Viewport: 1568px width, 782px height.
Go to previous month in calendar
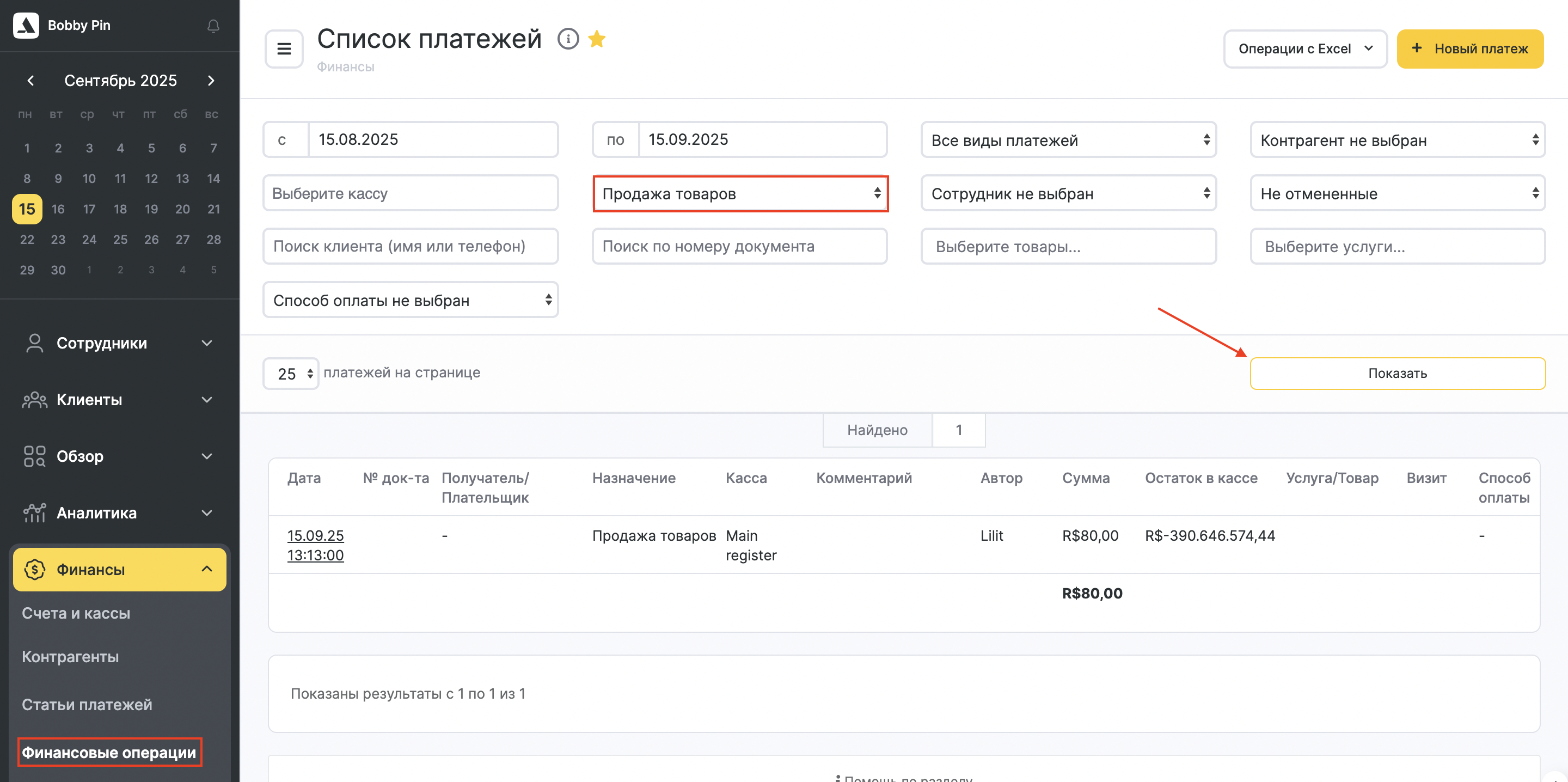[30, 81]
